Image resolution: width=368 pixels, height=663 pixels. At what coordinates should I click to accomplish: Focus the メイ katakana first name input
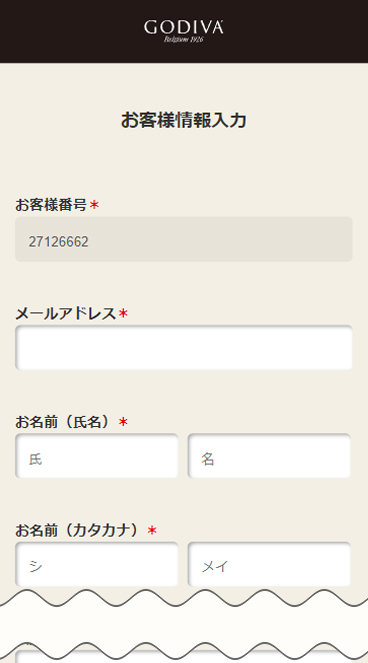269,564
